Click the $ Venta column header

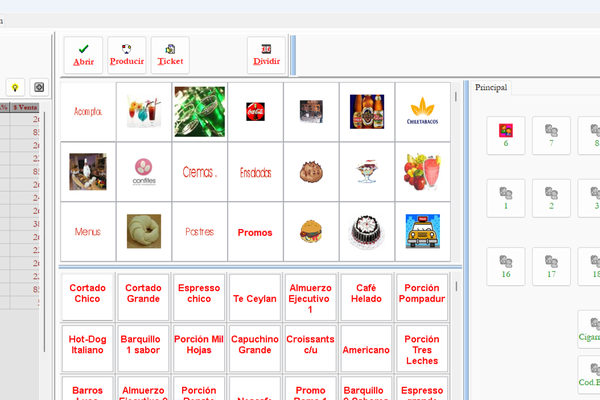coord(25,108)
